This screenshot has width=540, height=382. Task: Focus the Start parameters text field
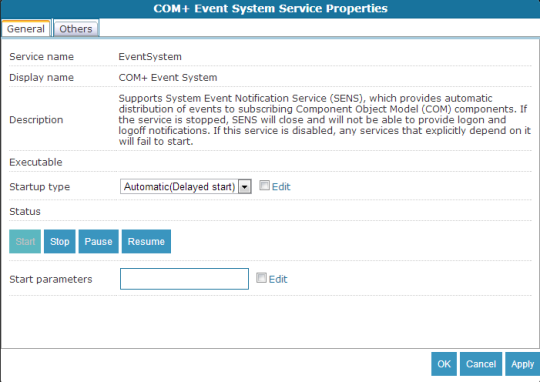[184, 279]
